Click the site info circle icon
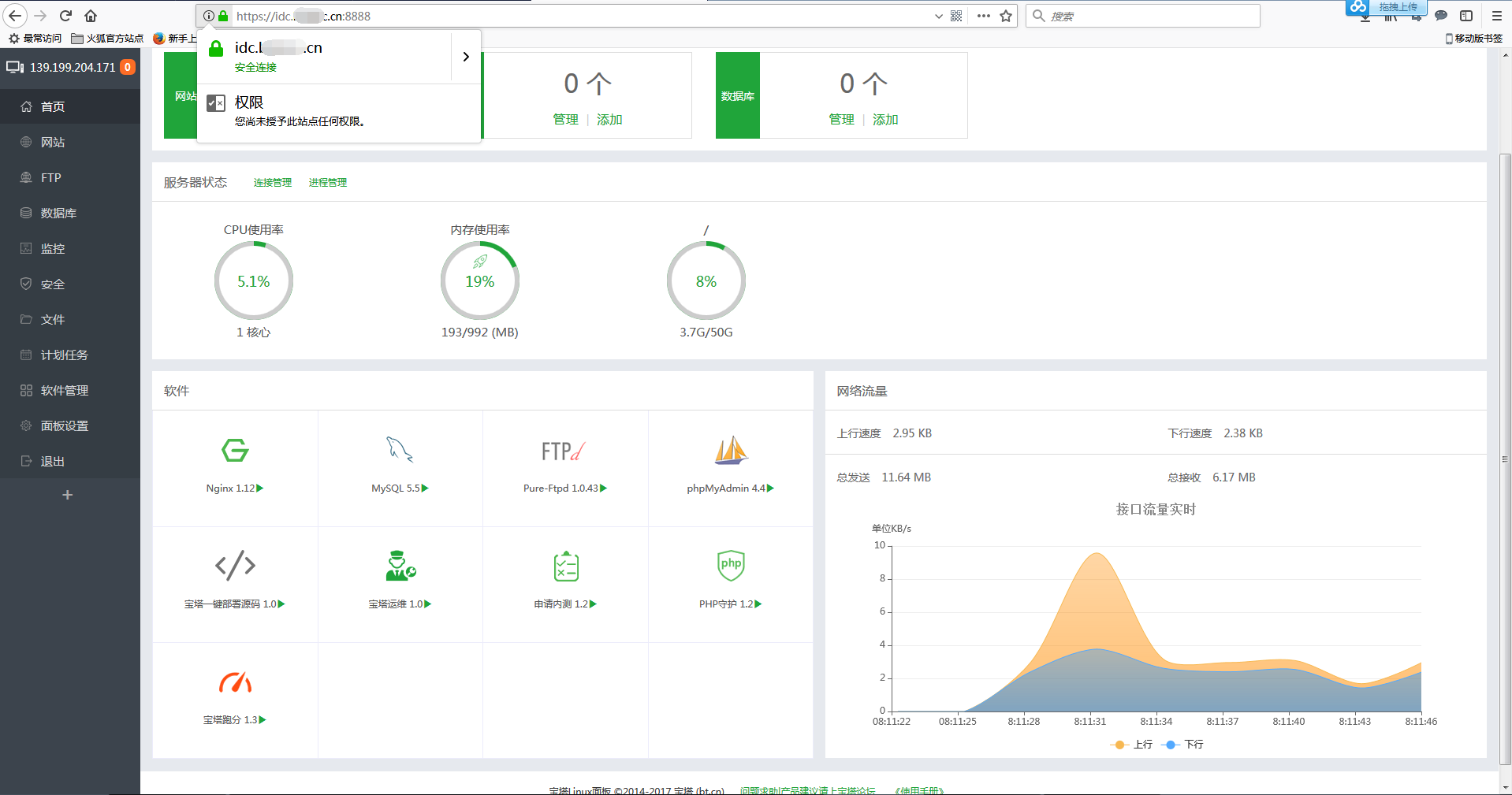This screenshot has height=795, width=1512. (208, 16)
